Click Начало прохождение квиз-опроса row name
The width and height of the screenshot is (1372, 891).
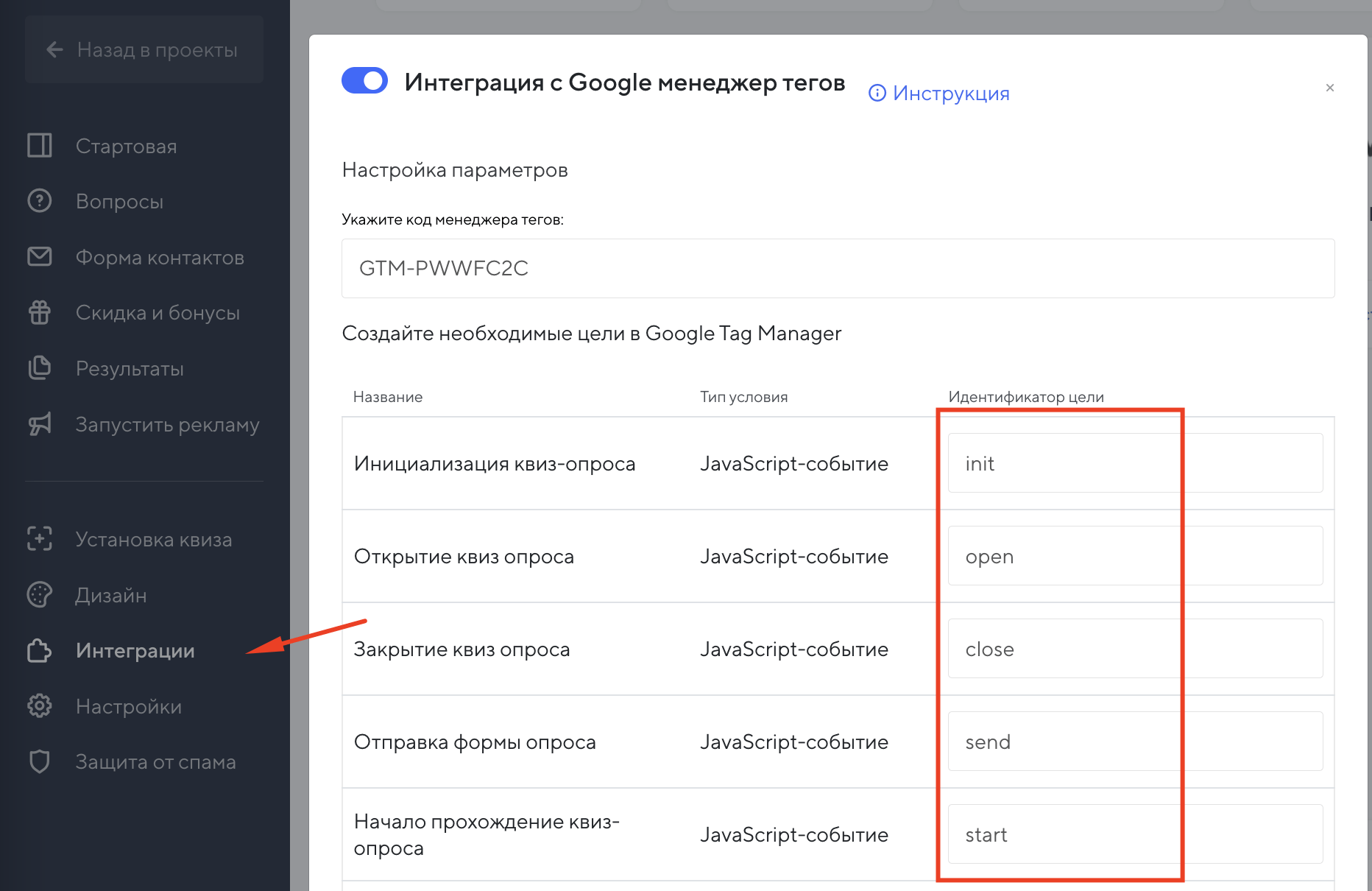[x=487, y=834]
